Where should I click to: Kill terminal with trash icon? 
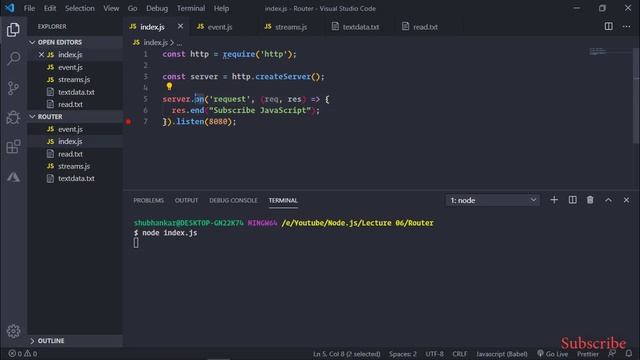pos(590,200)
